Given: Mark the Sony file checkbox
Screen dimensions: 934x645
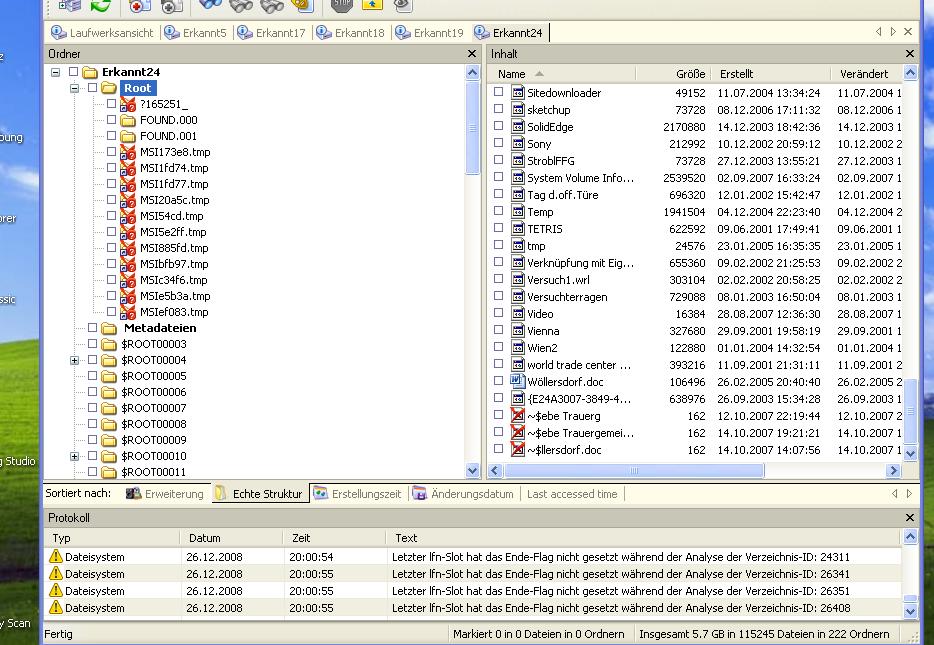Looking at the screenshot, I should click(x=499, y=143).
